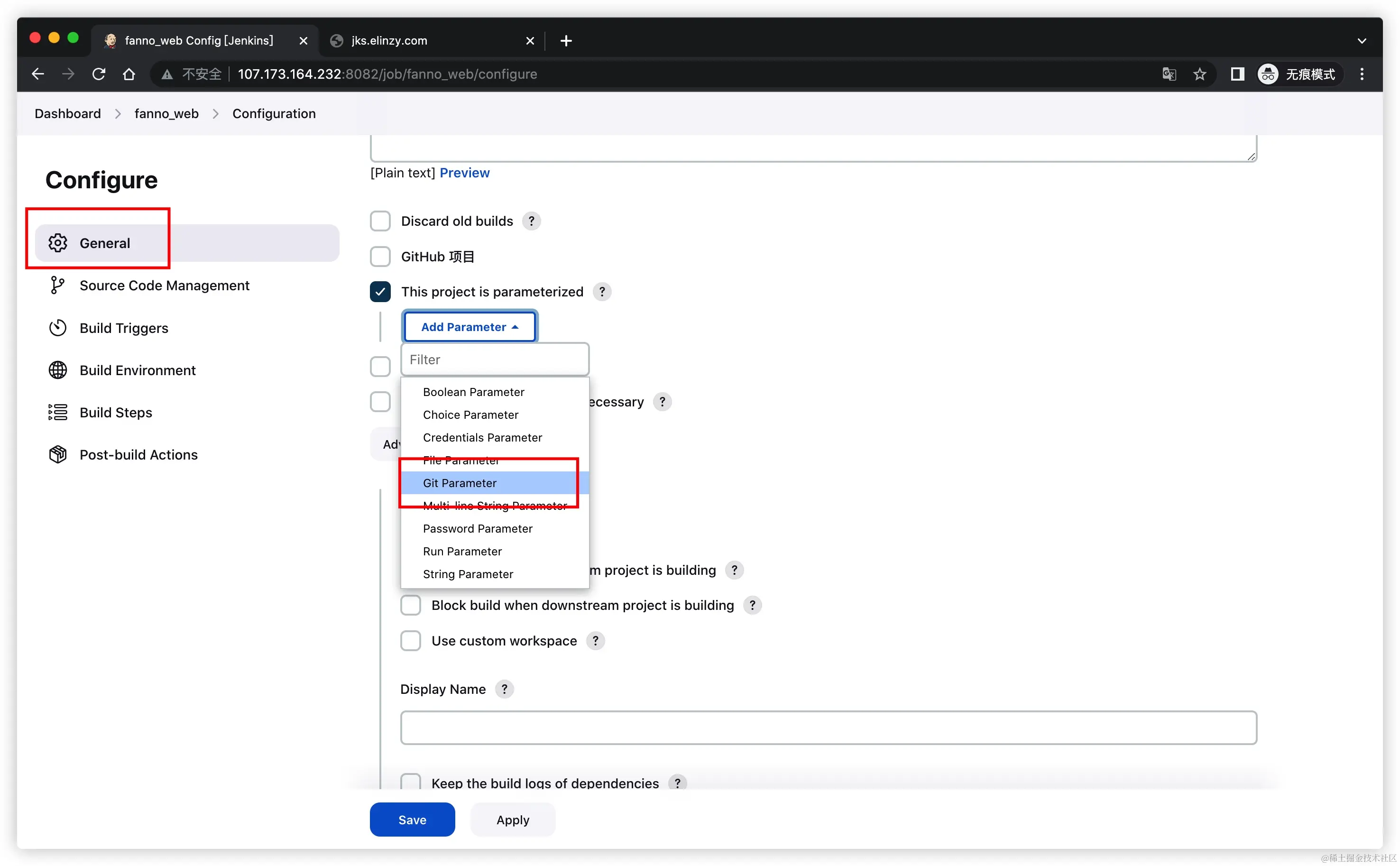Click the Apply button
Screen dimensions: 1400x866
tap(513, 820)
